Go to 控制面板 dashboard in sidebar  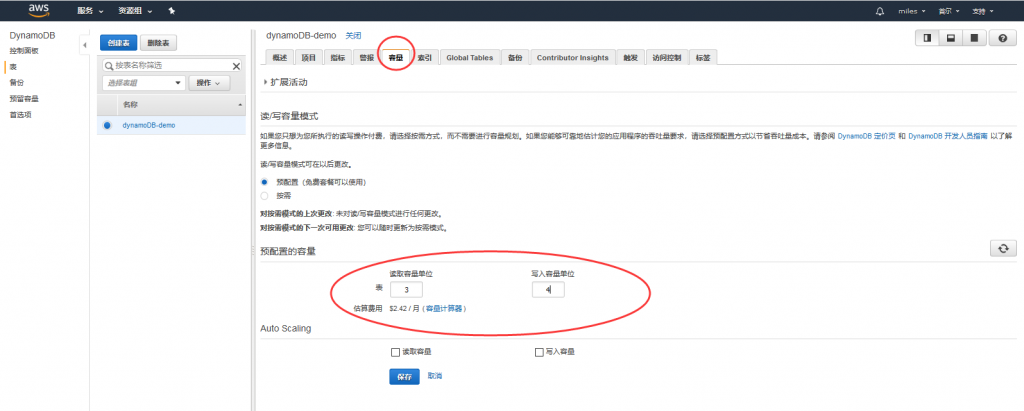click(24, 50)
